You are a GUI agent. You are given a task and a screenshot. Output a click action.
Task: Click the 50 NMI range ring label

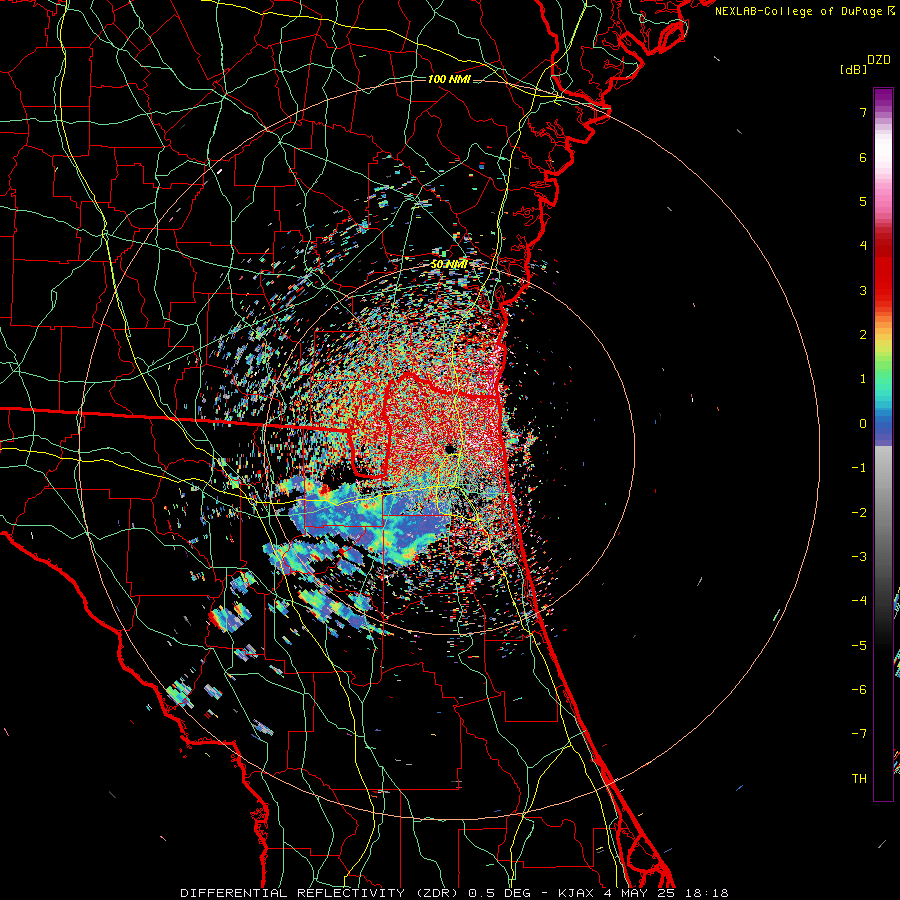[x=448, y=264]
